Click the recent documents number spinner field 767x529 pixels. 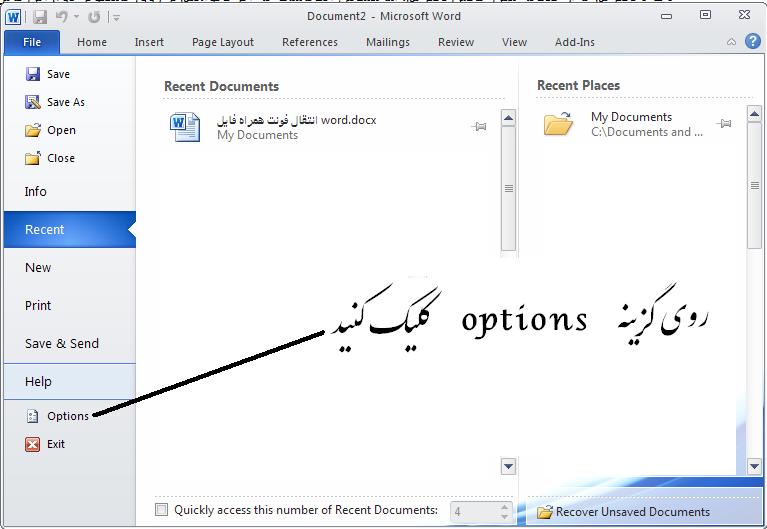(x=473, y=511)
